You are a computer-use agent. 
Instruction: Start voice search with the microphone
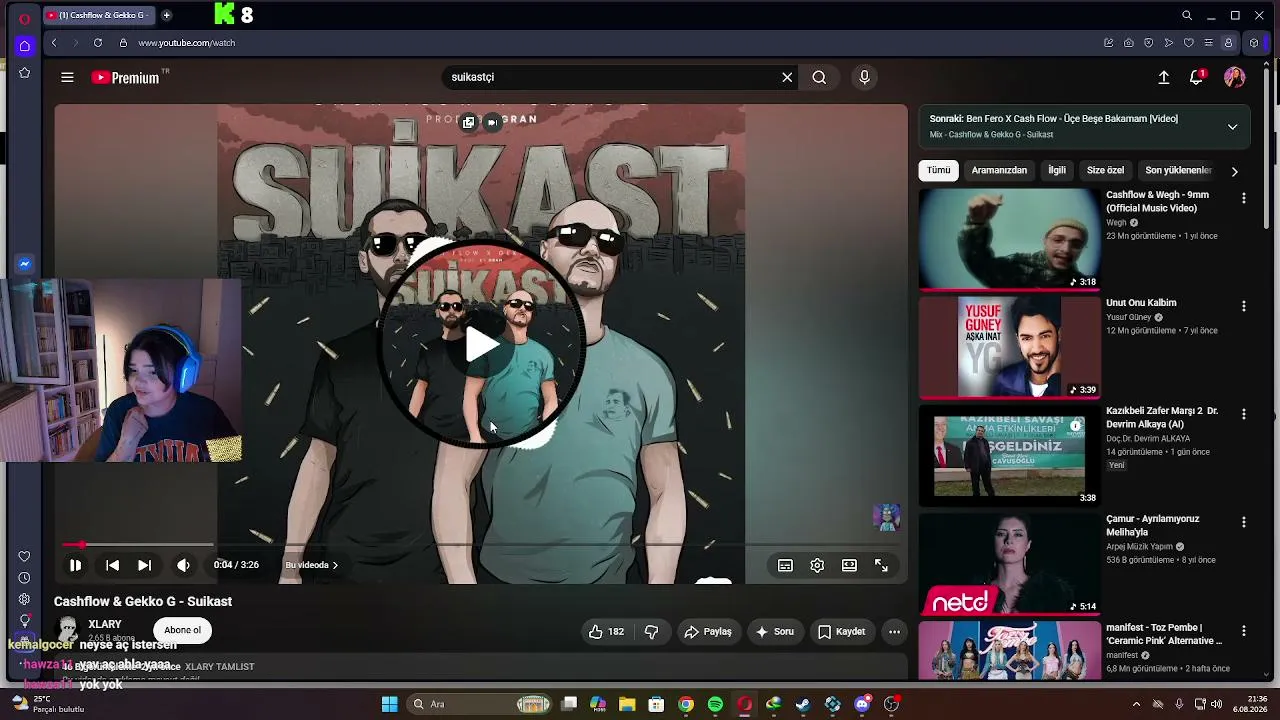865,77
